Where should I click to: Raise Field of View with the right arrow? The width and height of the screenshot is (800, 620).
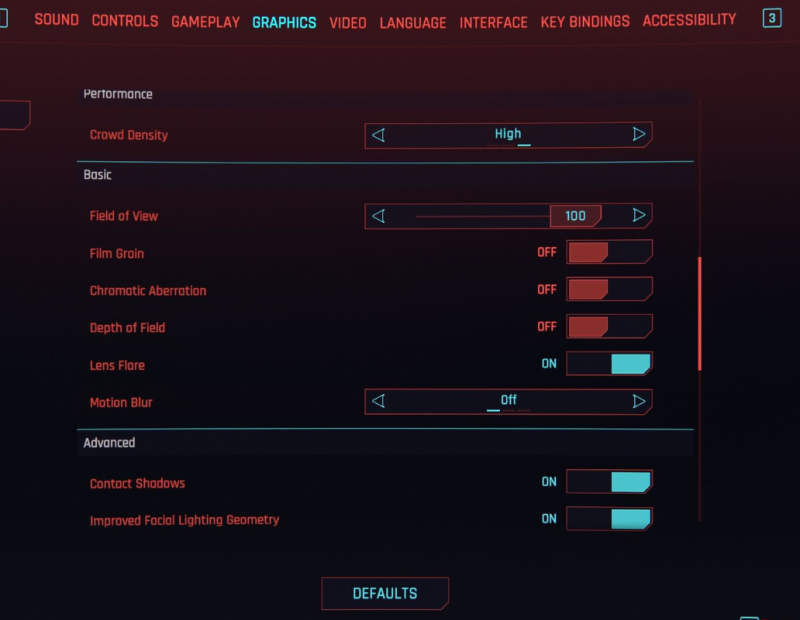pos(638,215)
